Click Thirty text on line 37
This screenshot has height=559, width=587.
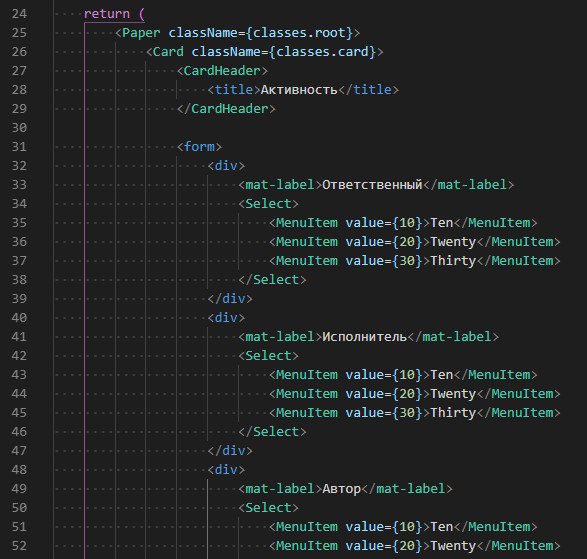pyautogui.click(x=453, y=261)
